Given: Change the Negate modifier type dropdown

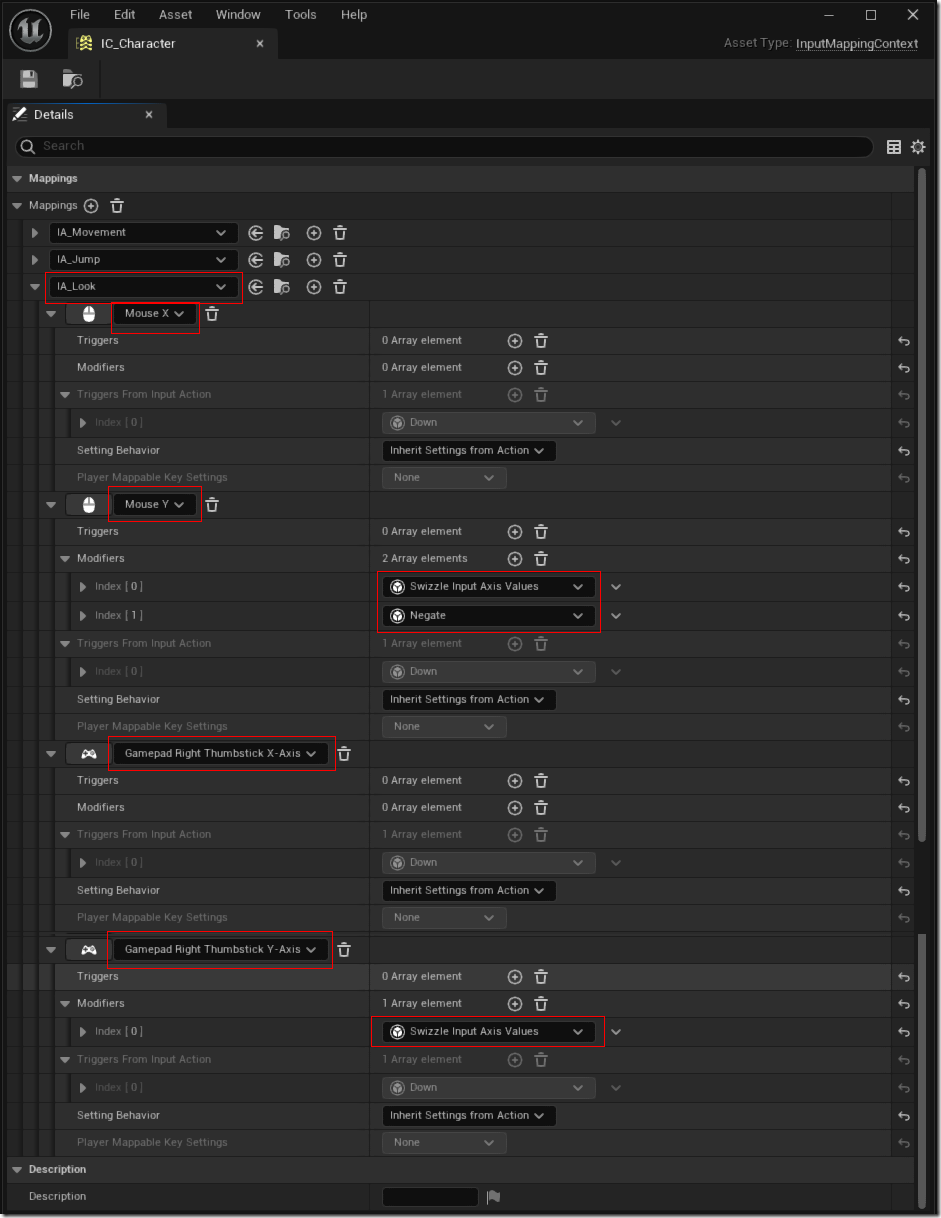Looking at the screenshot, I should pos(489,616).
